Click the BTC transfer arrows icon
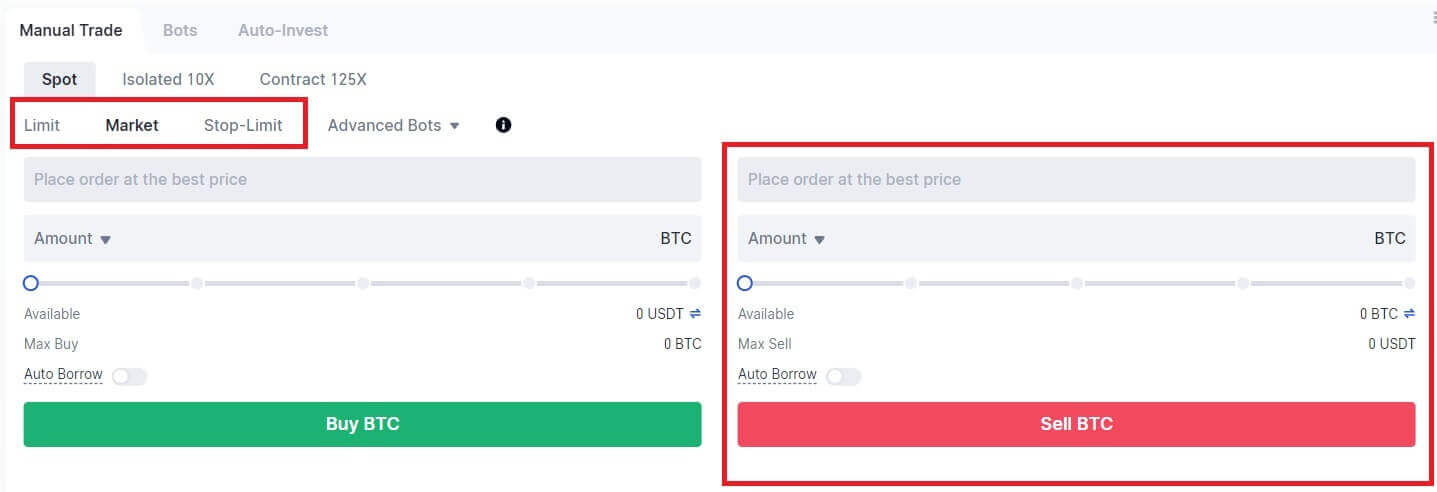1437x492 pixels. point(1409,314)
